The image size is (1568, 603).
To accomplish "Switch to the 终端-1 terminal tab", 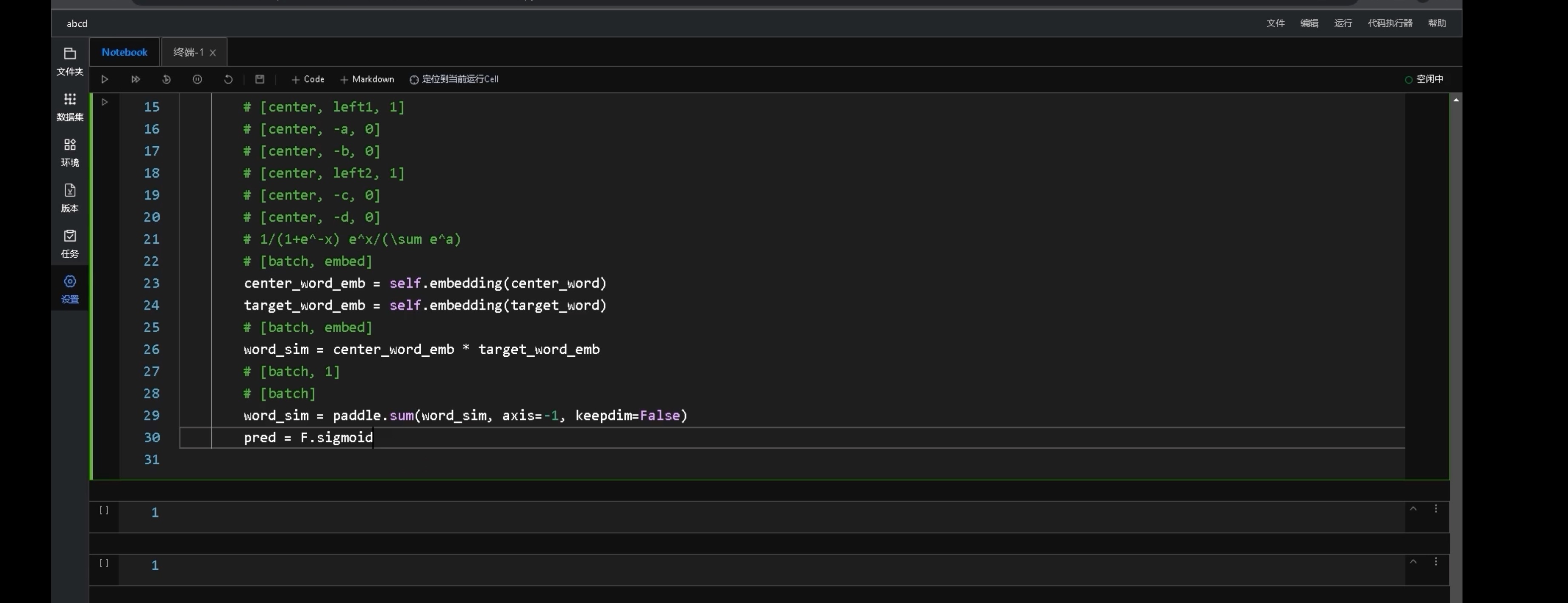I will (188, 52).
